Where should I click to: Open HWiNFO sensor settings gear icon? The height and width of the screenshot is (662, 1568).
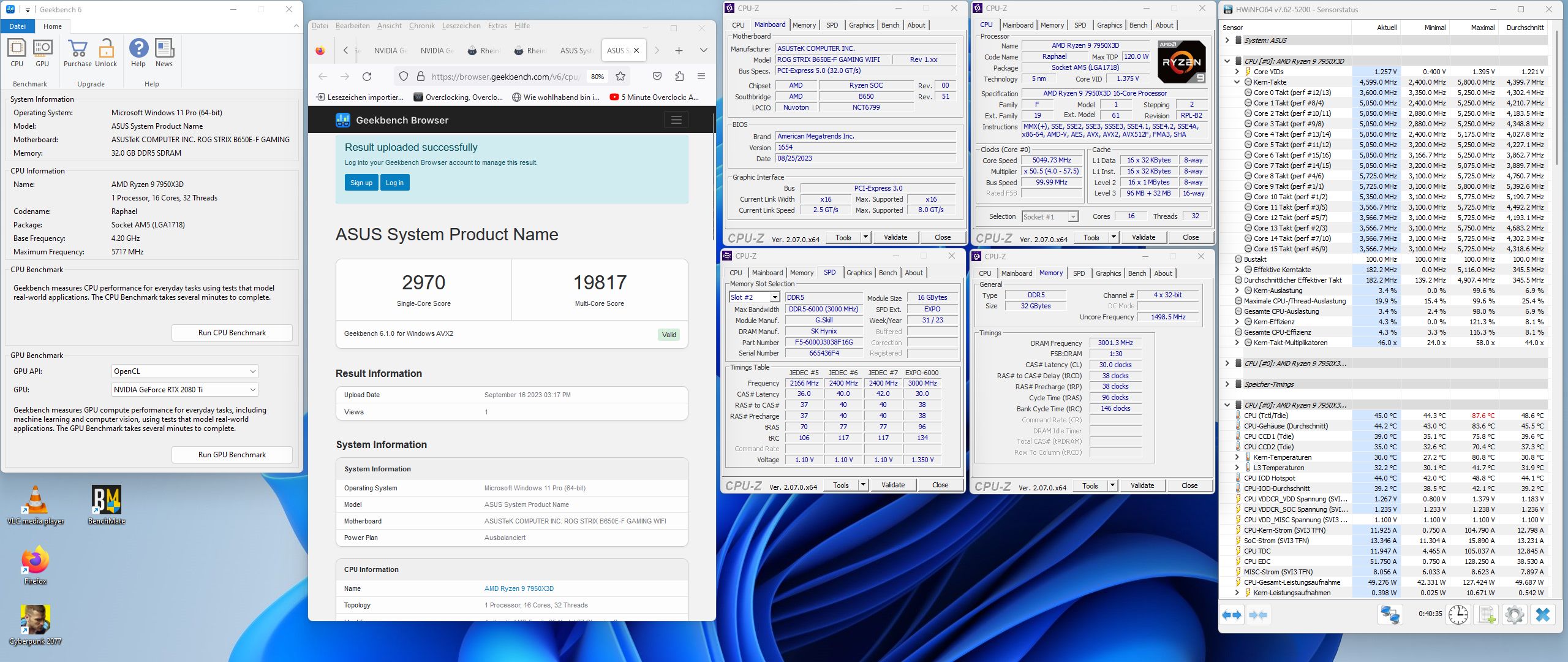point(1515,615)
